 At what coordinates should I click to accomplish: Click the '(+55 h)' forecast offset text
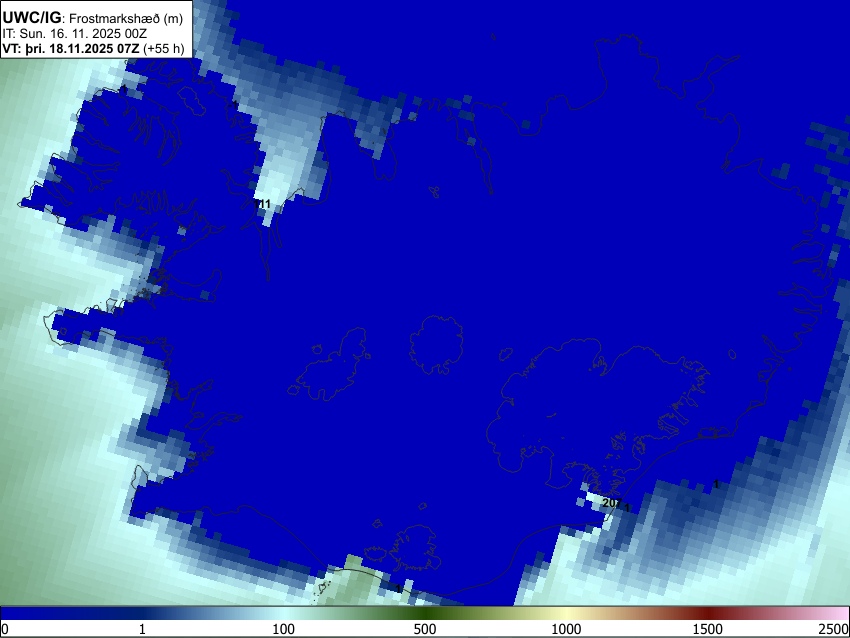click(164, 48)
